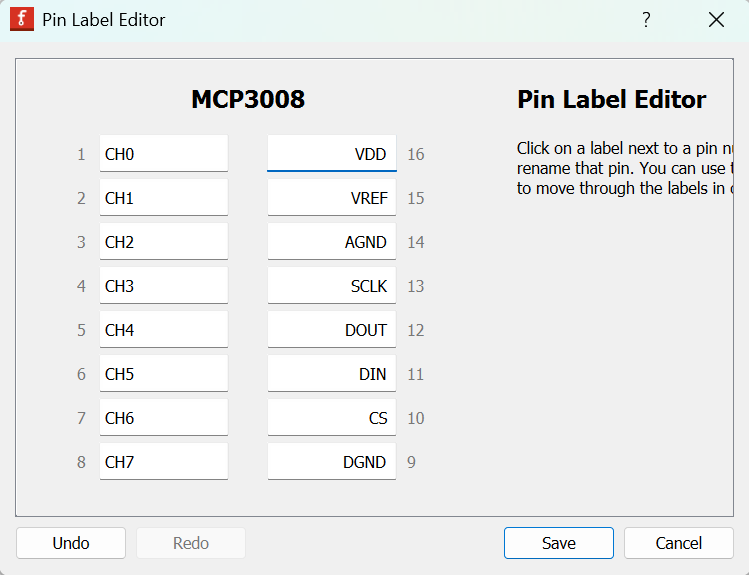Save the pin label changes
This screenshot has height=575, width=749.
(x=559, y=543)
